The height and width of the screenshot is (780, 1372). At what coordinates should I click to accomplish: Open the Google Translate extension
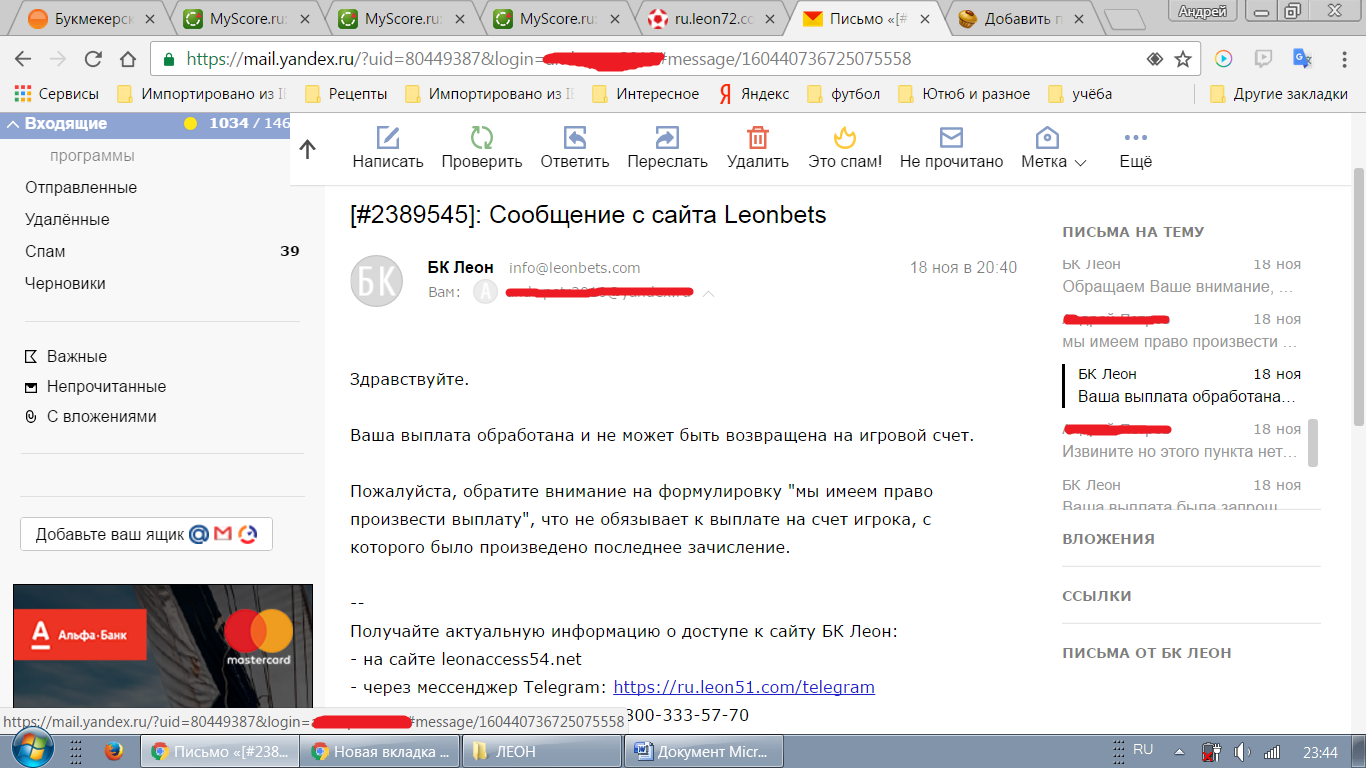(x=1302, y=59)
